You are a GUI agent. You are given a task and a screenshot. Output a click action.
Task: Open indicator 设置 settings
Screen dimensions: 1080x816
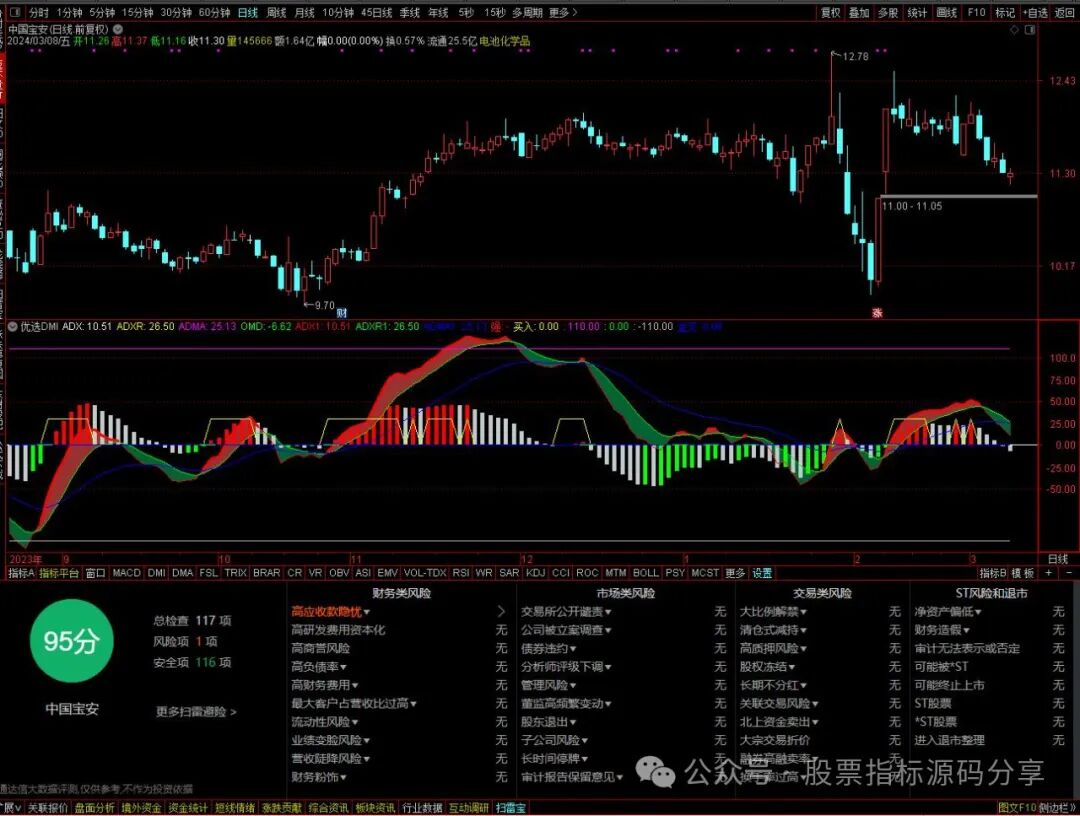pos(762,573)
